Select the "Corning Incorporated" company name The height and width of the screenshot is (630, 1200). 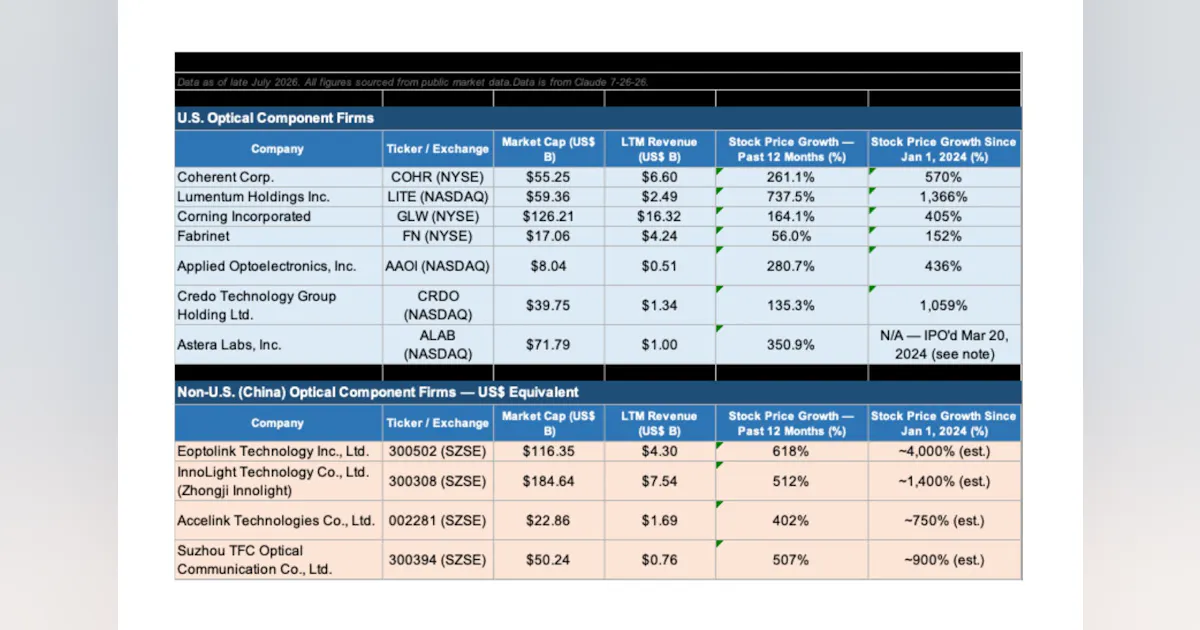(244, 216)
